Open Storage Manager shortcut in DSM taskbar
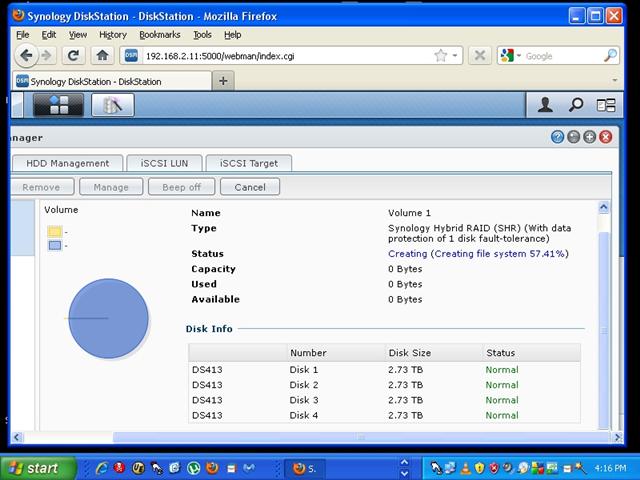The width and height of the screenshot is (640, 480). tap(113, 105)
